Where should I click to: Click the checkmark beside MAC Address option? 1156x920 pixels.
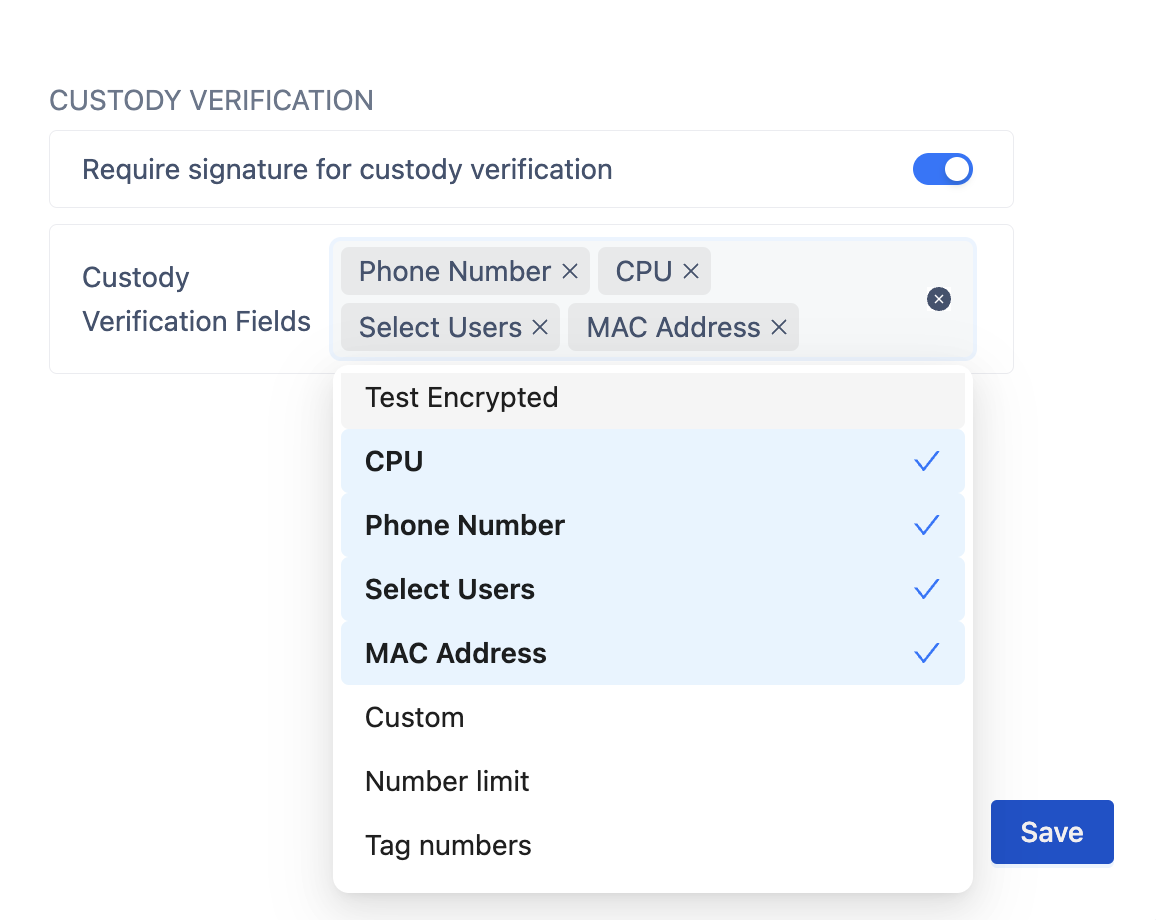[x=926, y=653]
